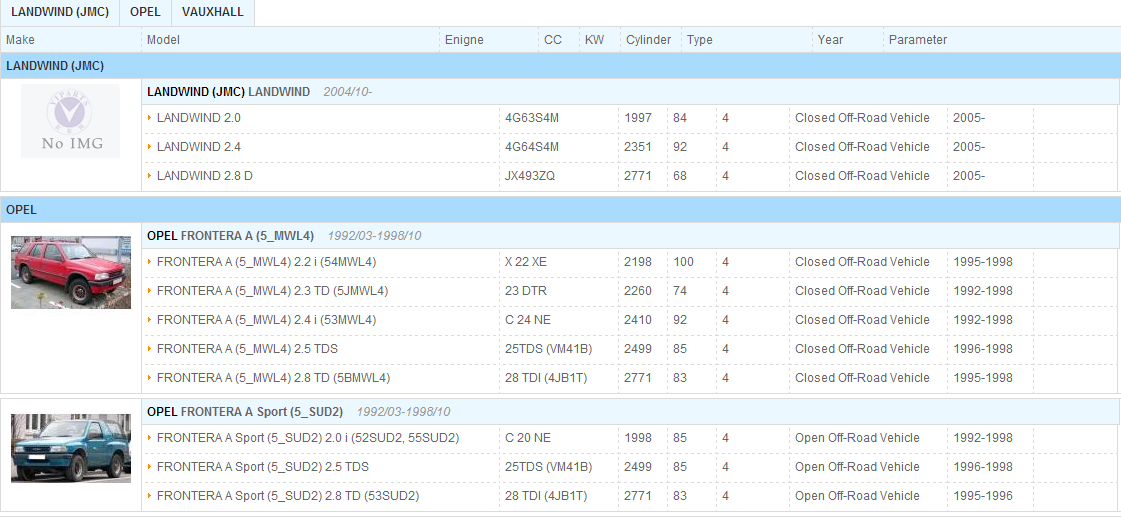Screen dimensions: 1121x517
Task: Click the Cylinder column header
Action: click(x=648, y=40)
